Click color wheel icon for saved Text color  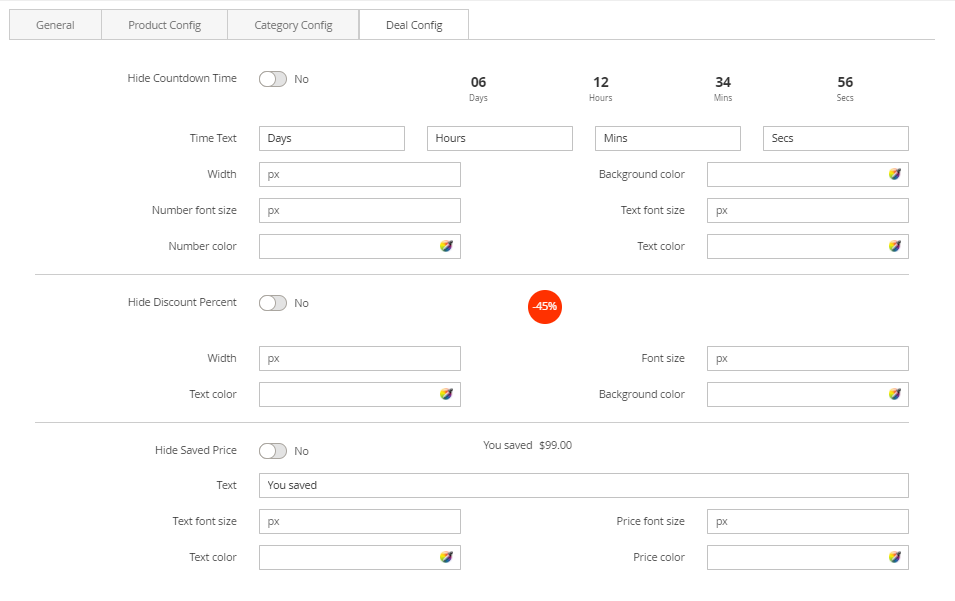[447, 557]
